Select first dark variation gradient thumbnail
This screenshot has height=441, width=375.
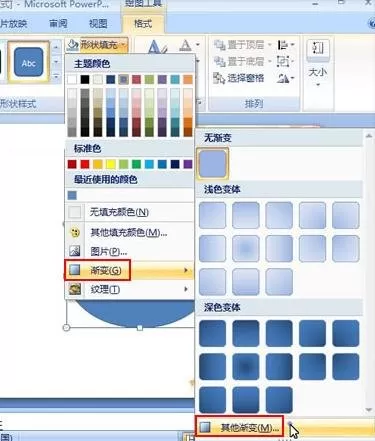213,333
